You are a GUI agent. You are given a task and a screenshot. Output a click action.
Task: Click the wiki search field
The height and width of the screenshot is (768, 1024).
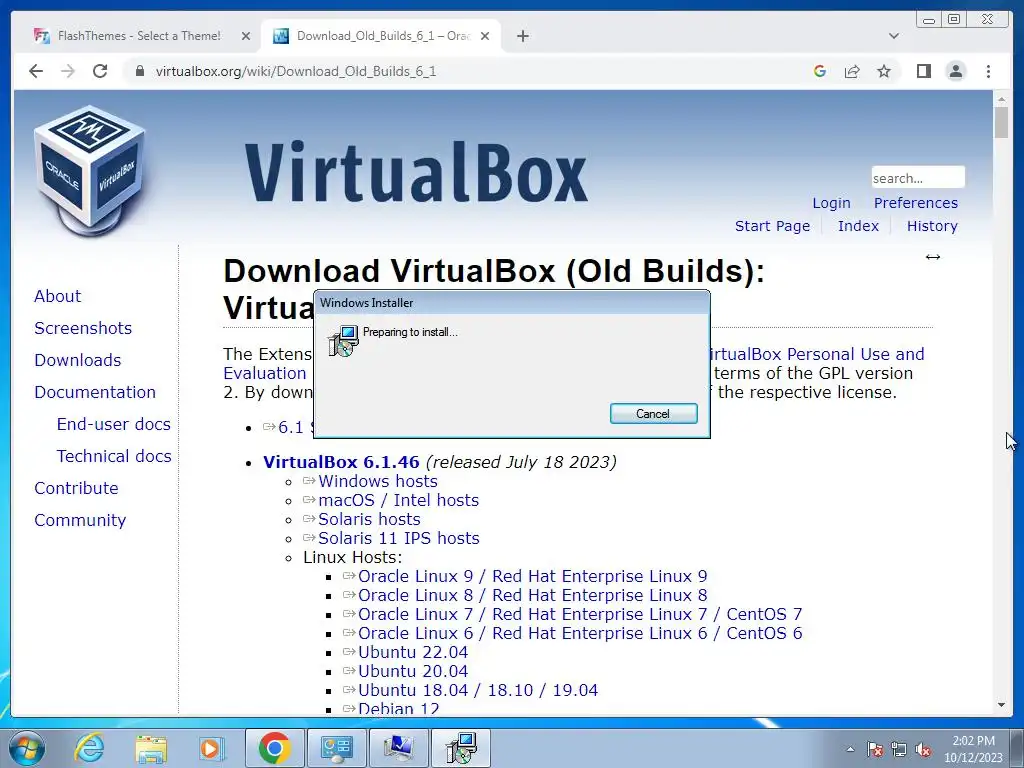(x=918, y=178)
